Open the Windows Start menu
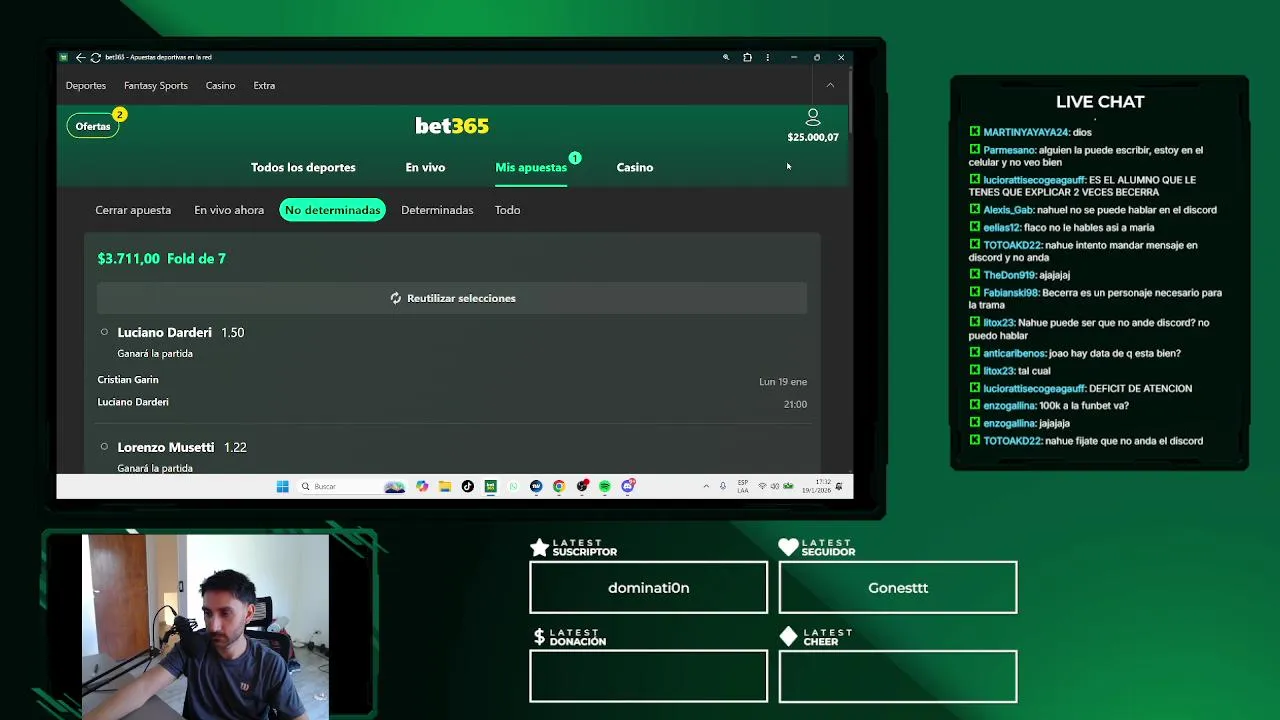 point(282,486)
